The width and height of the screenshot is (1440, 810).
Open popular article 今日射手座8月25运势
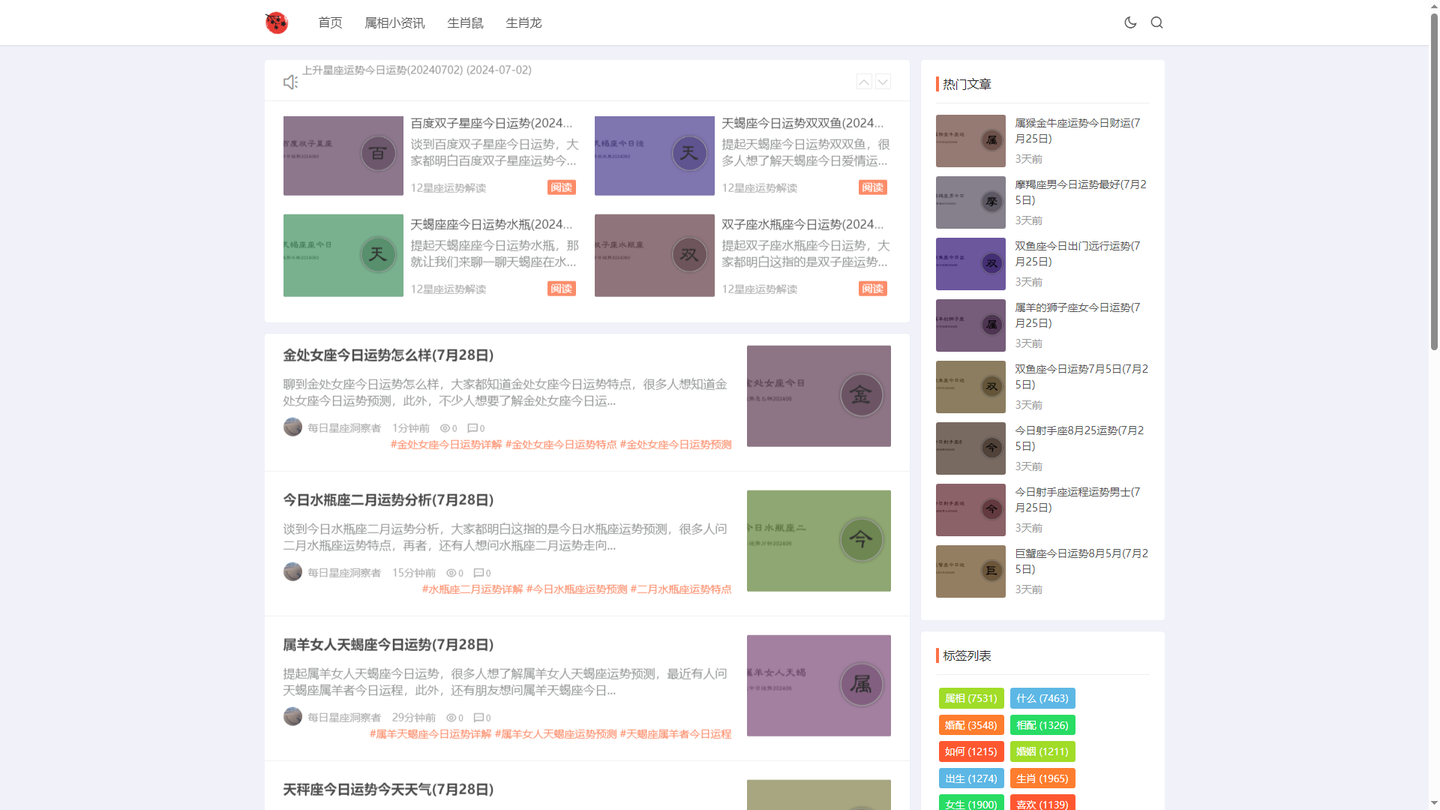click(1080, 438)
